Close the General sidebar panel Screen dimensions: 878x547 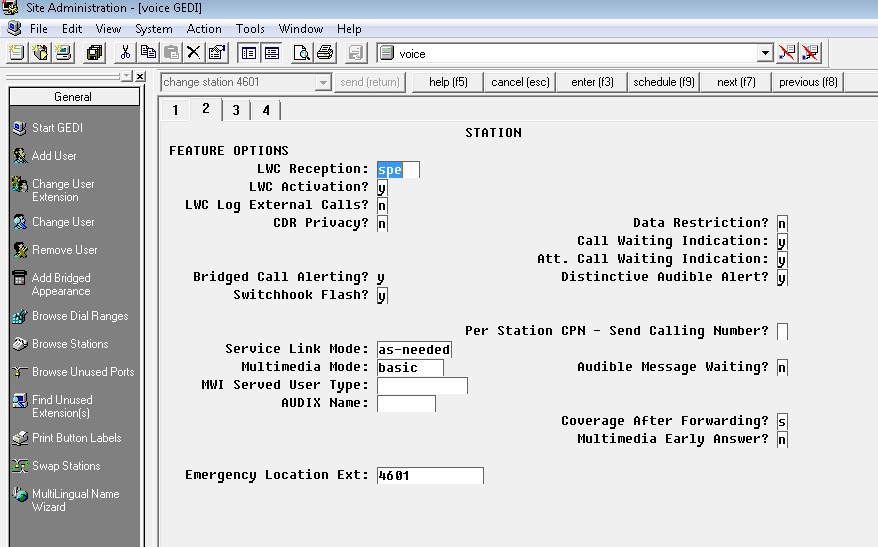coord(141,76)
